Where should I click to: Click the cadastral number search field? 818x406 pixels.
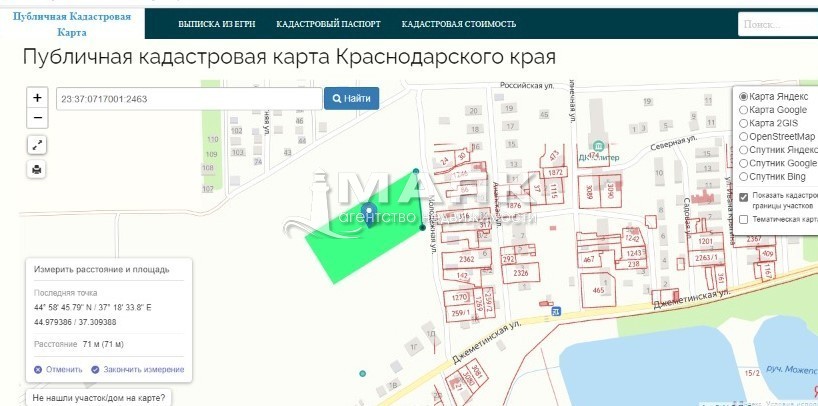point(187,98)
